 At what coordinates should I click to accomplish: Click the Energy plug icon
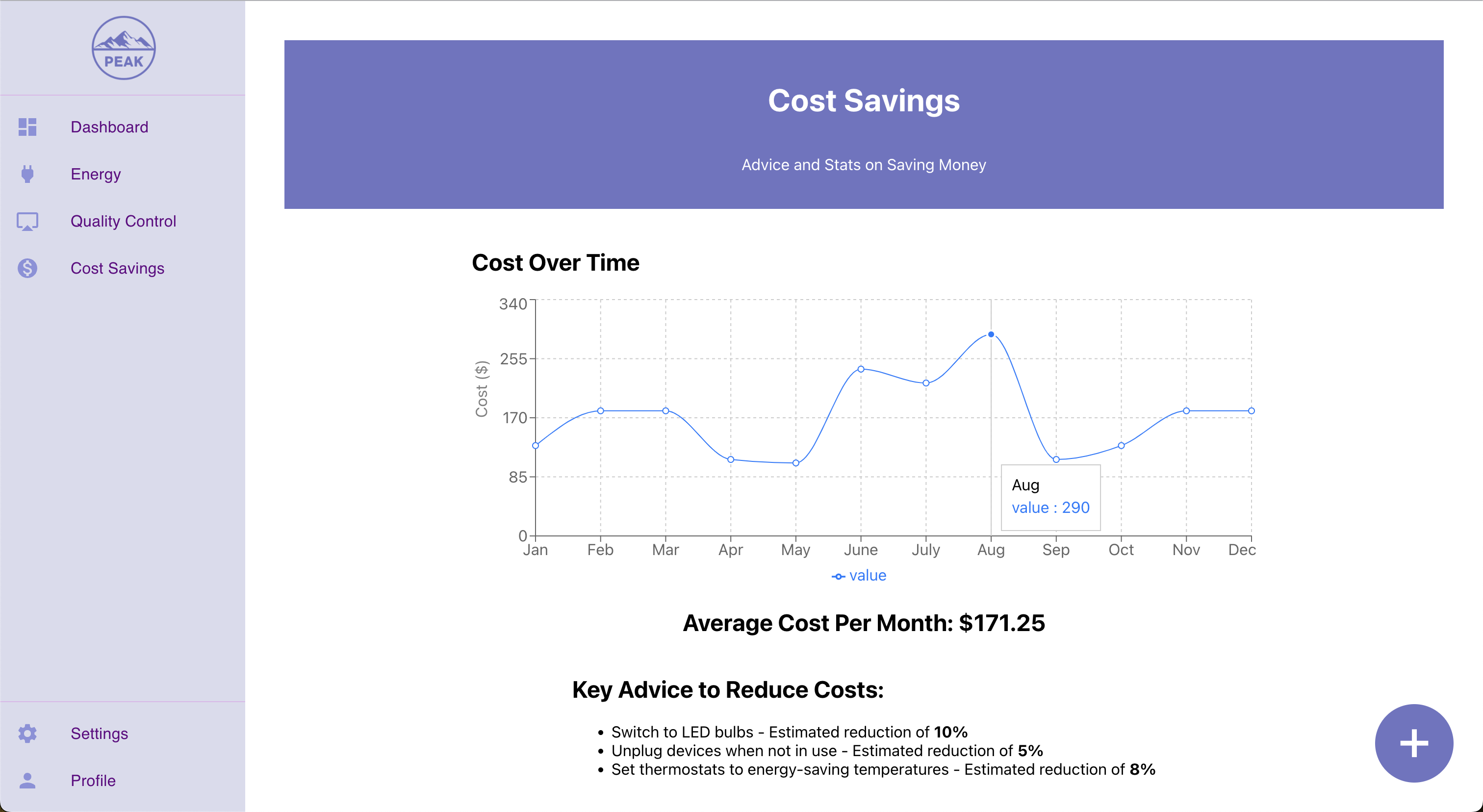coord(27,174)
